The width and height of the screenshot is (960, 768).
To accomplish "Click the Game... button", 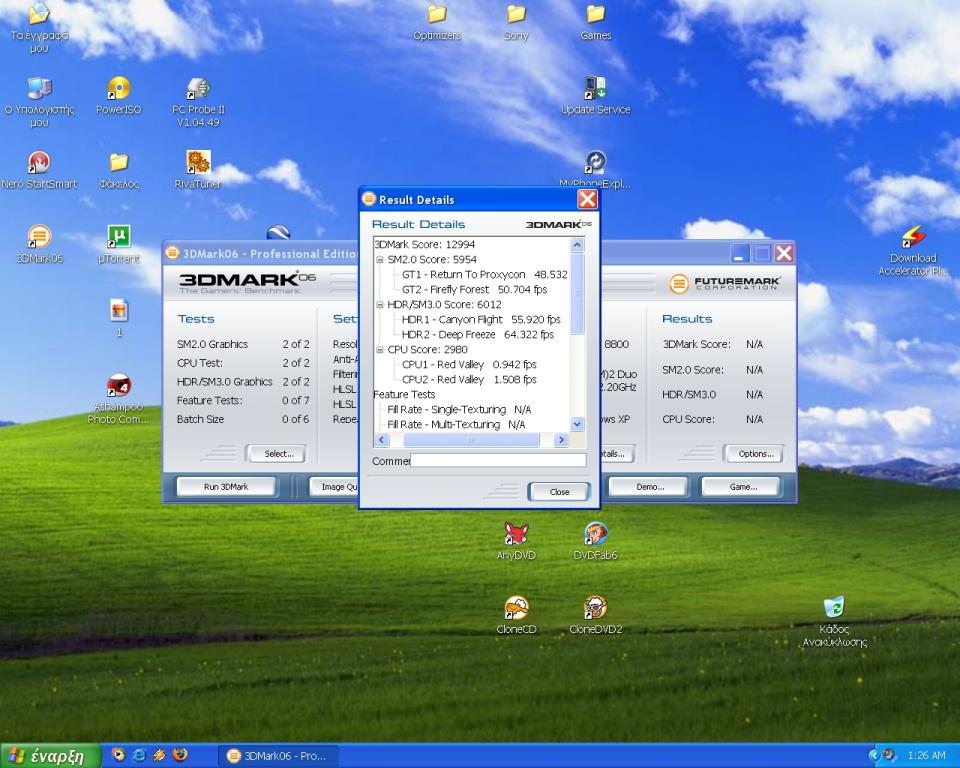I will [x=743, y=487].
